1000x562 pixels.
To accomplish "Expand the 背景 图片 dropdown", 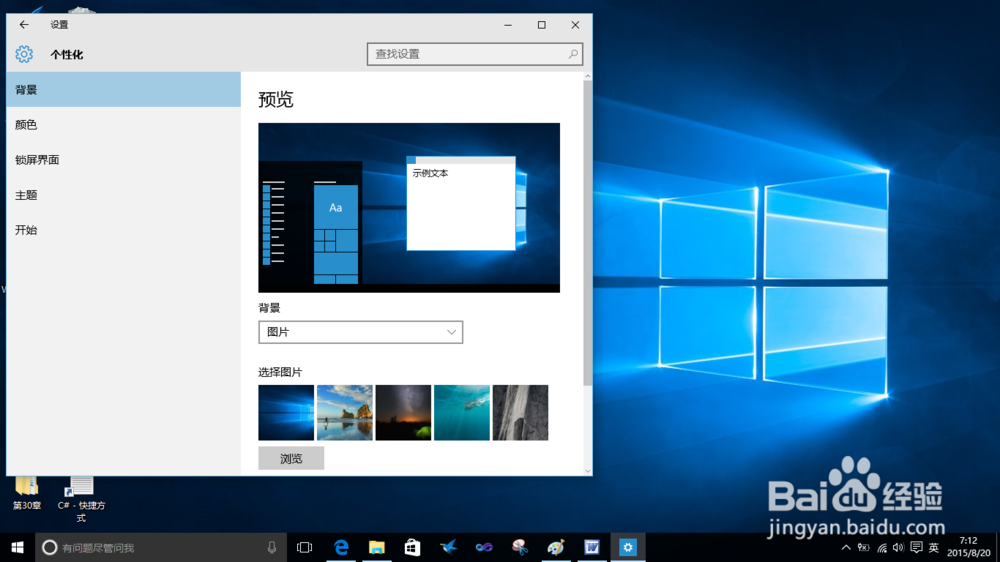I will tap(360, 332).
